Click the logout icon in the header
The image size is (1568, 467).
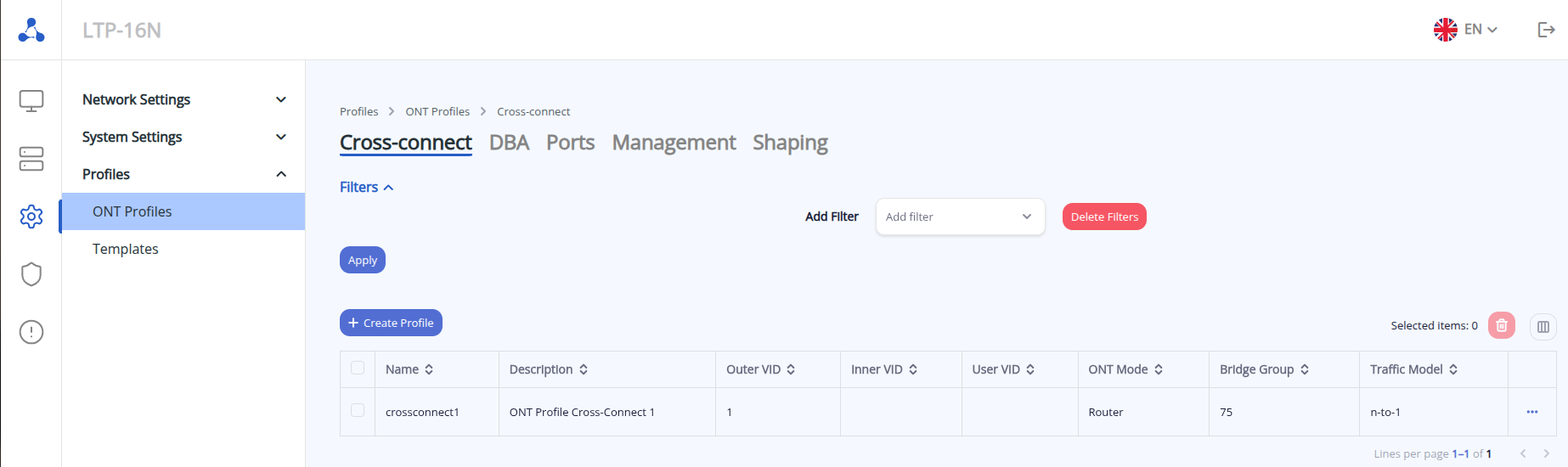(x=1546, y=30)
